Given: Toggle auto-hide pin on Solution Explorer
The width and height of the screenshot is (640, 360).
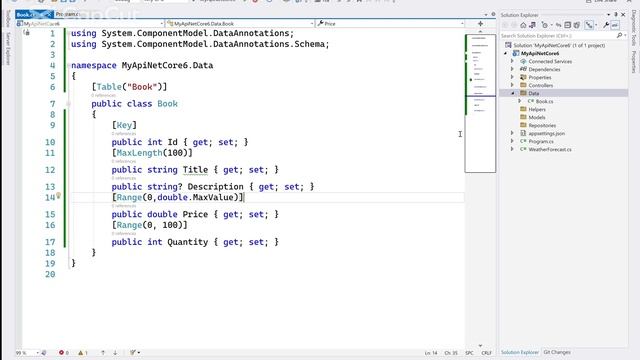Looking at the screenshot, I should coord(616,15).
